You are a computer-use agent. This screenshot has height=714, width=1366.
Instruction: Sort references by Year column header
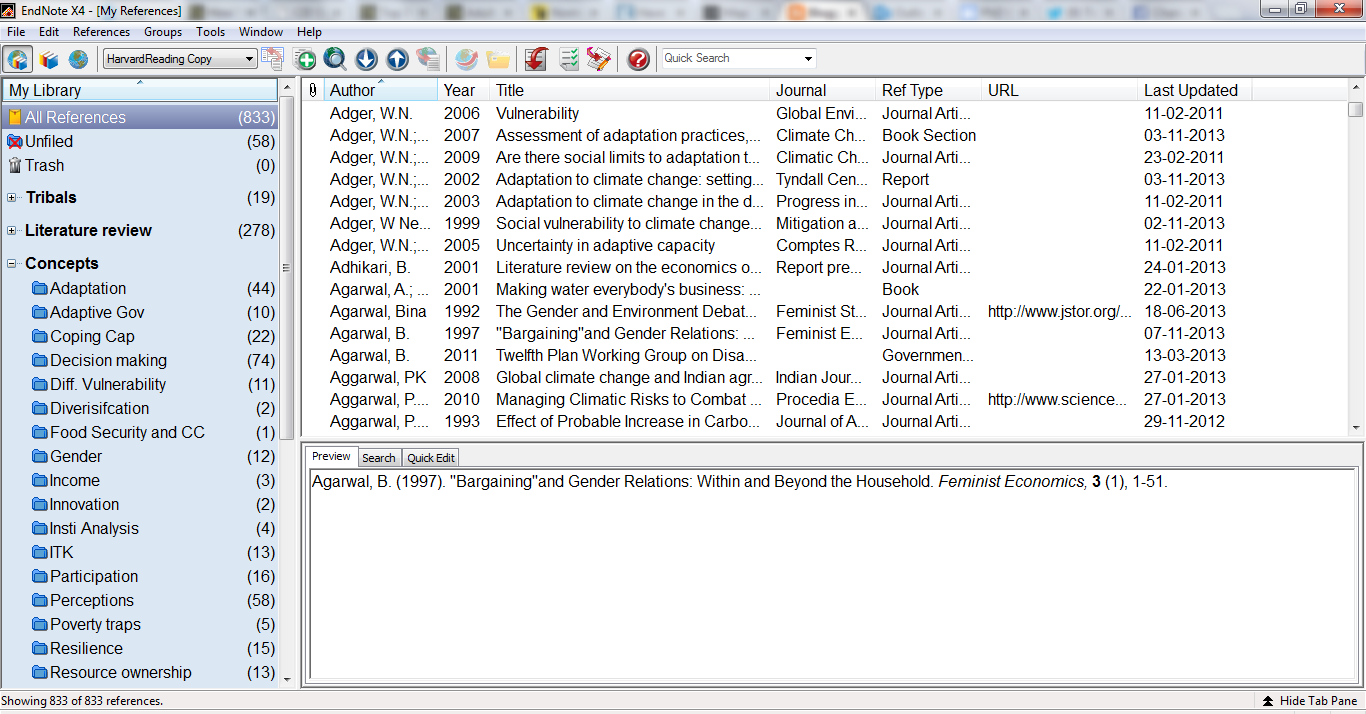click(460, 90)
